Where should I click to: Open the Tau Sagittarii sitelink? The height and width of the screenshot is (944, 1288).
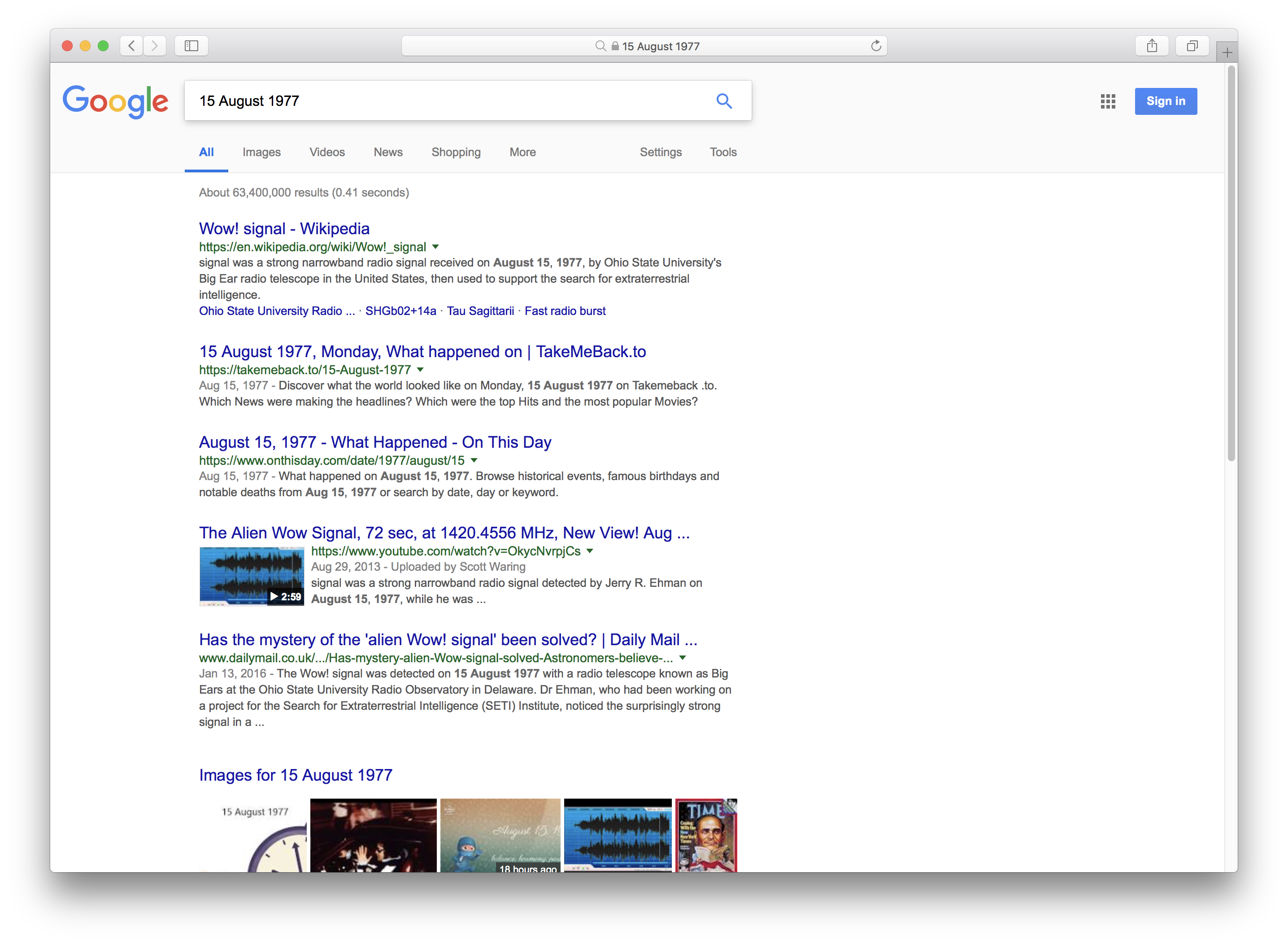tap(480, 311)
